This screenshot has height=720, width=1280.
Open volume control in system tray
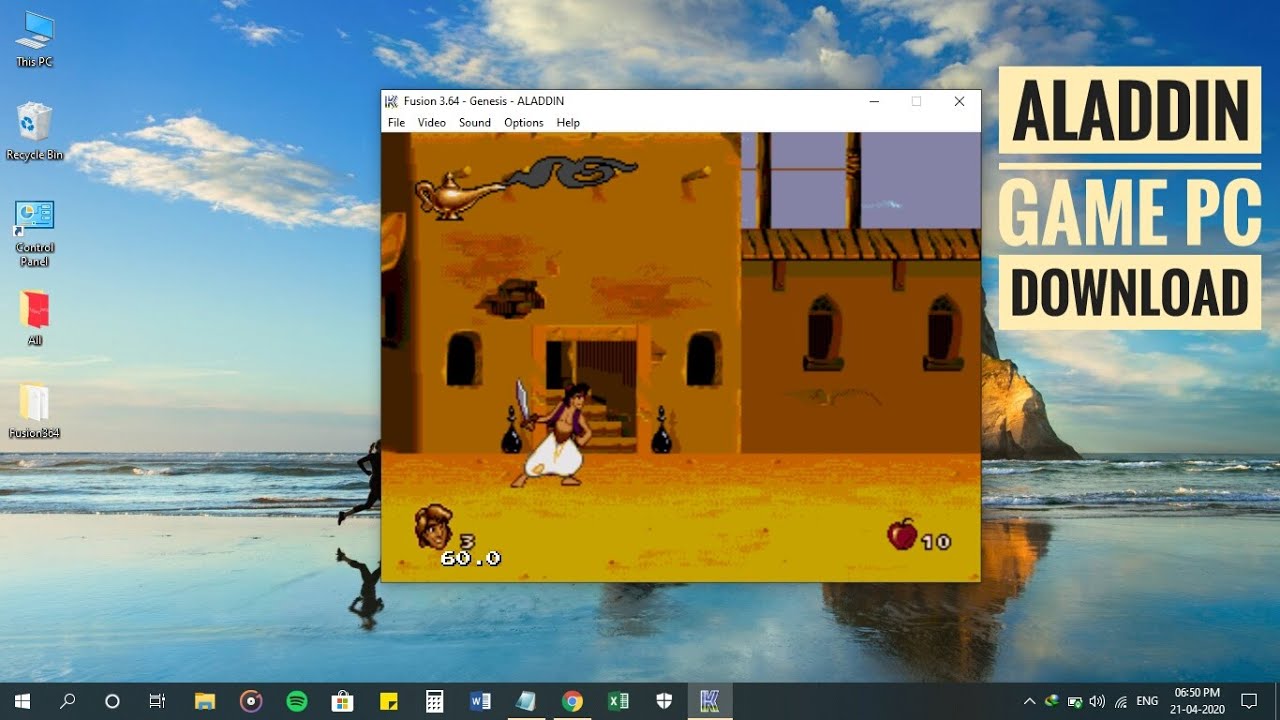[1097, 701]
